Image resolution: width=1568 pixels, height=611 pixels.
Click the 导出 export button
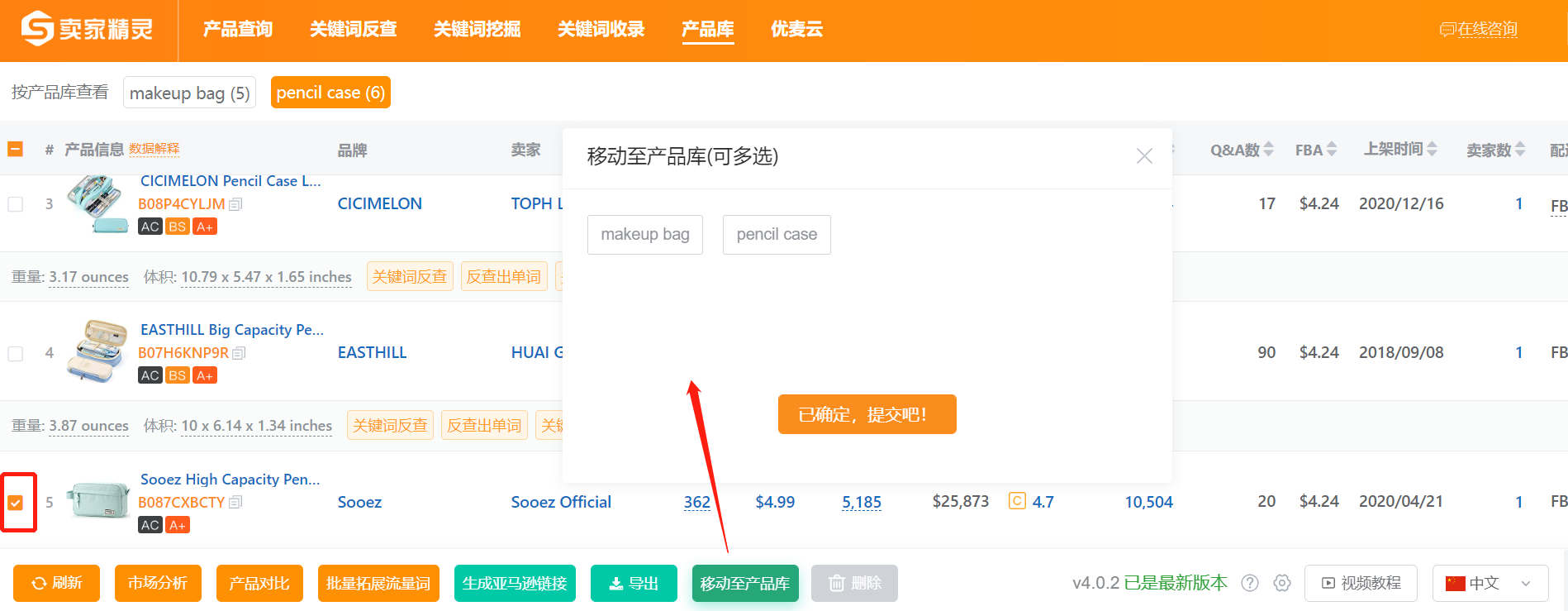click(x=634, y=583)
